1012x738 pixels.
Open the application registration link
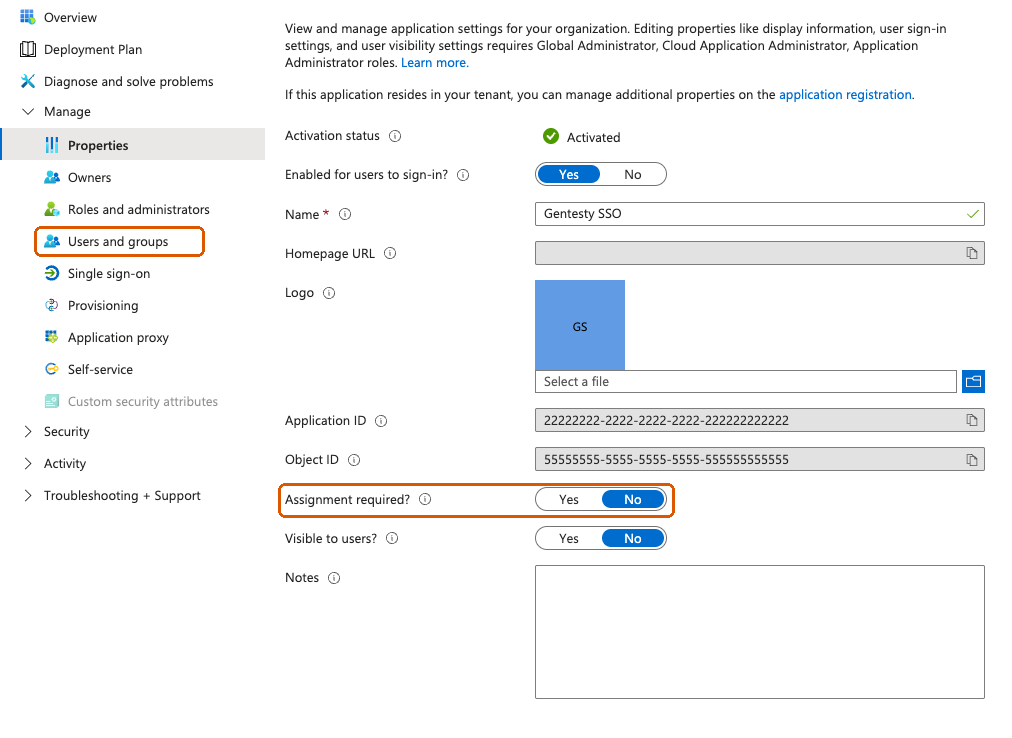(x=845, y=94)
